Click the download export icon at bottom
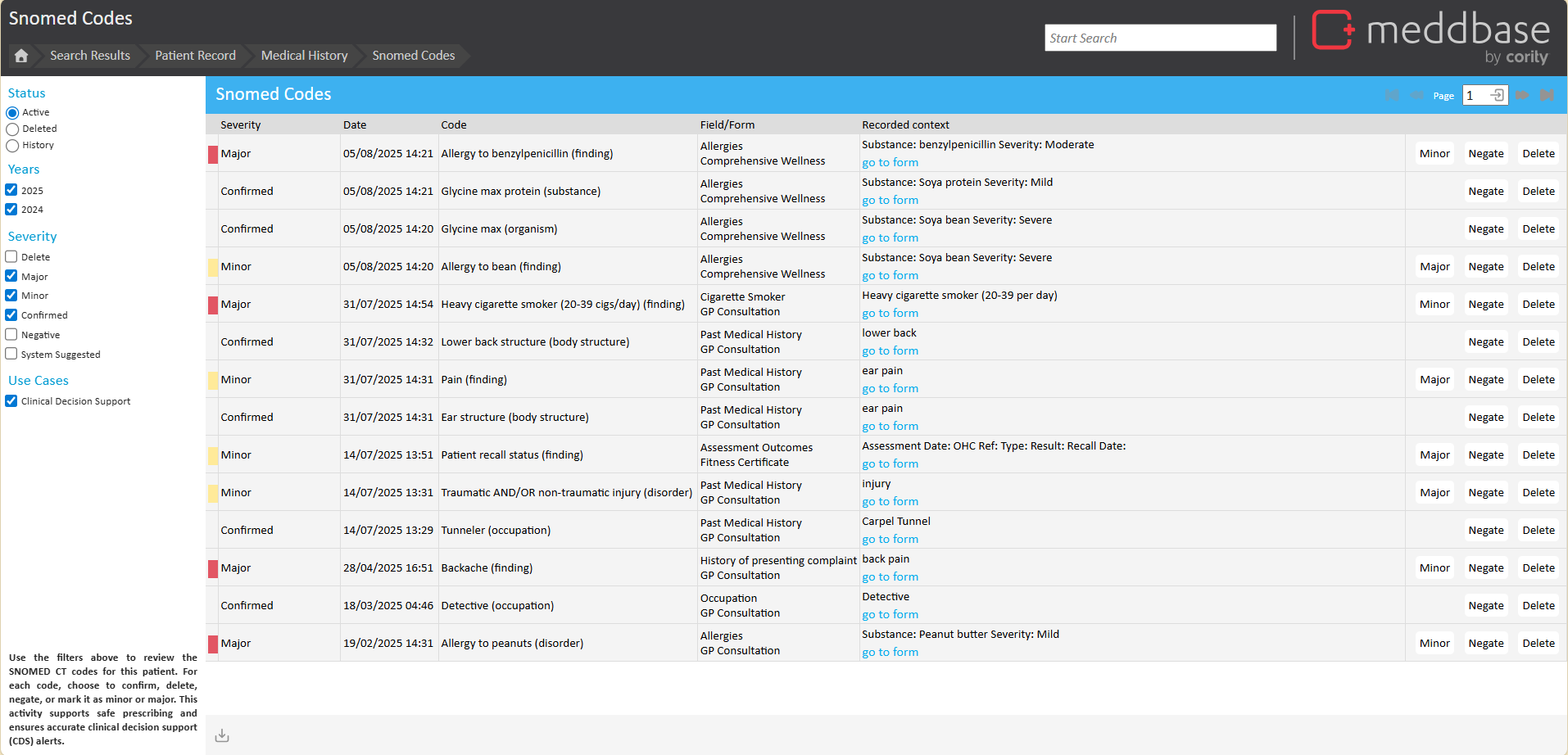Screen dimensions: 1568x755 [x=222, y=735]
